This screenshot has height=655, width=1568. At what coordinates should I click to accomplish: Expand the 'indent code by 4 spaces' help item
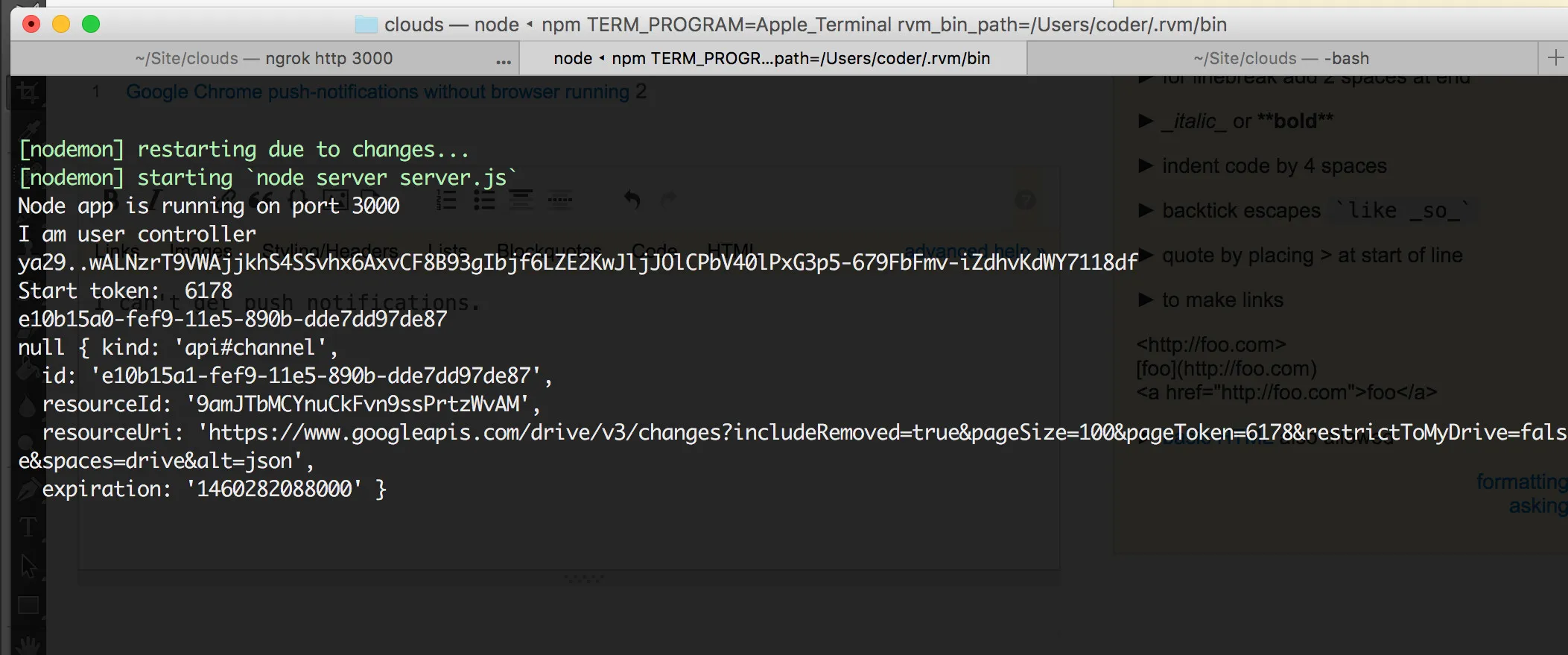1146,165
